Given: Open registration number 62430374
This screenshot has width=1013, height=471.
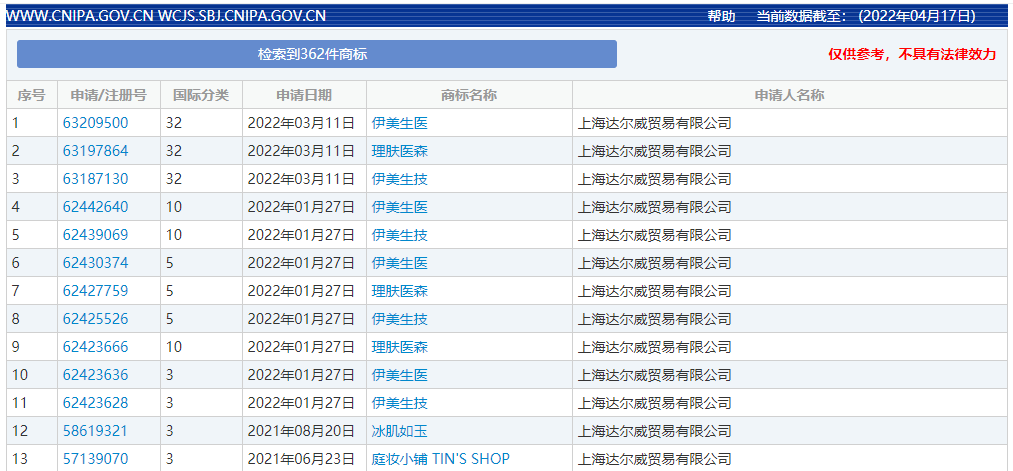Looking at the screenshot, I should (96, 263).
